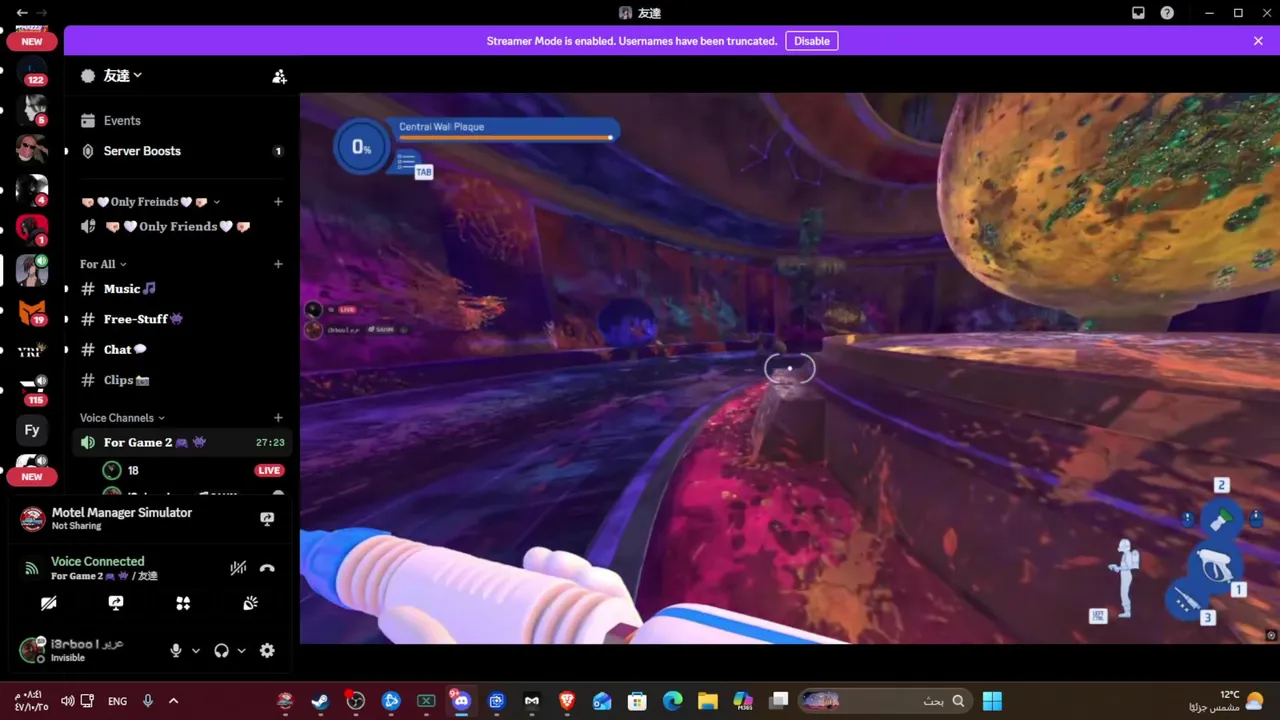Disable Streamer Mode from the banner
Image resolution: width=1280 pixels, height=720 pixels.
tap(812, 41)
